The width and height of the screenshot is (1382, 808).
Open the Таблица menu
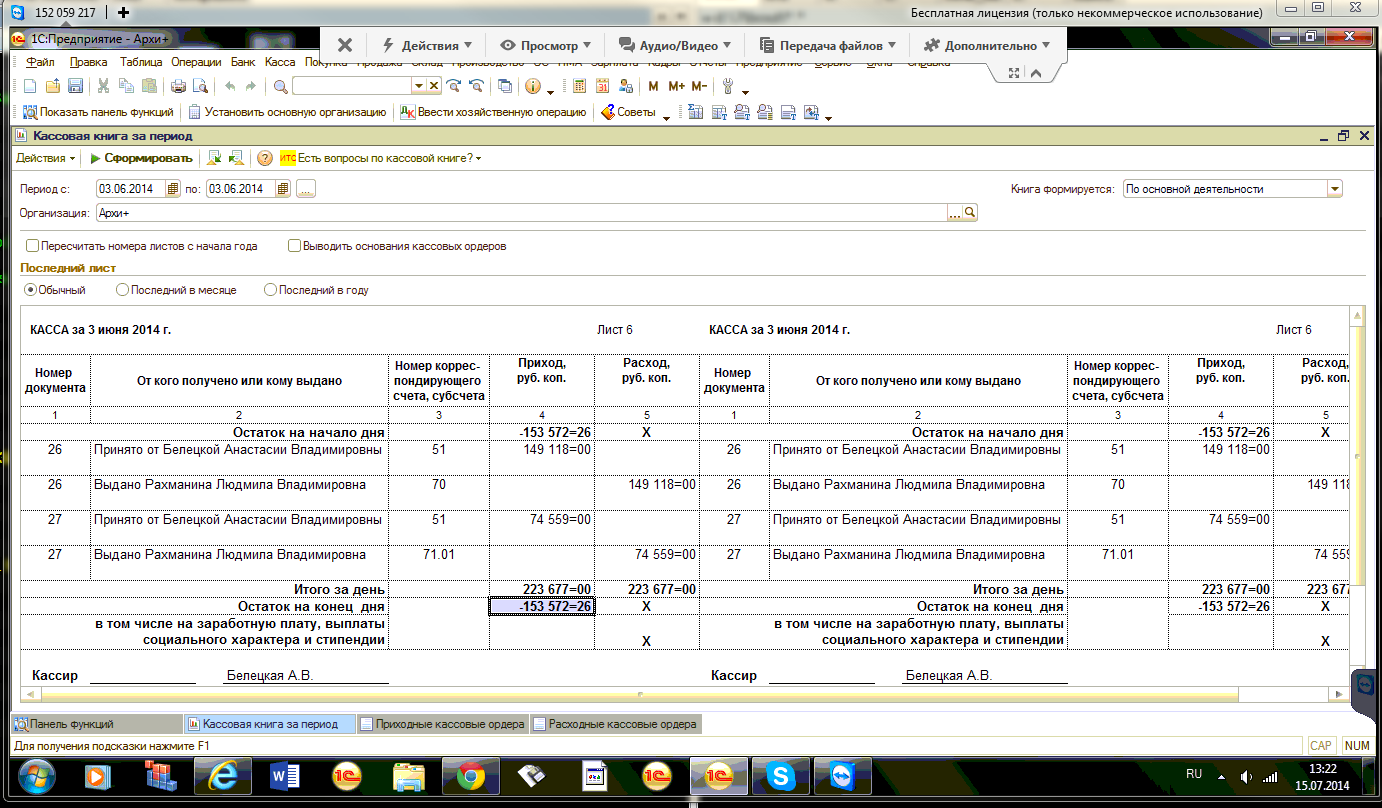pyautogui.click(x=141, y=62)
